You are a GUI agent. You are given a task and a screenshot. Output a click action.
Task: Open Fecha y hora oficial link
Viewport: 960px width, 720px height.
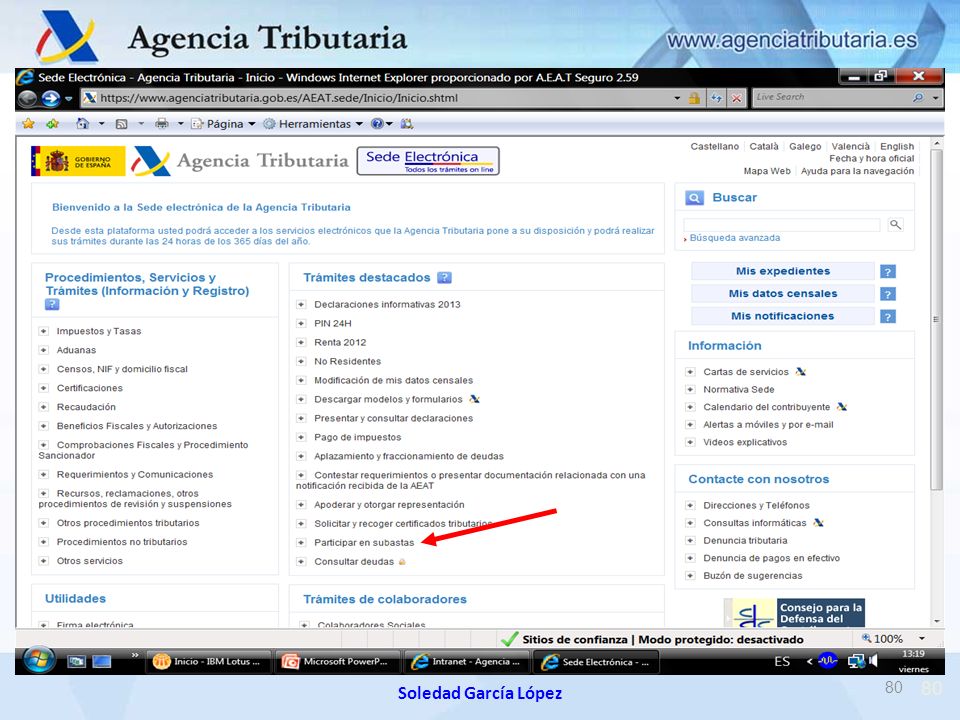871,159
